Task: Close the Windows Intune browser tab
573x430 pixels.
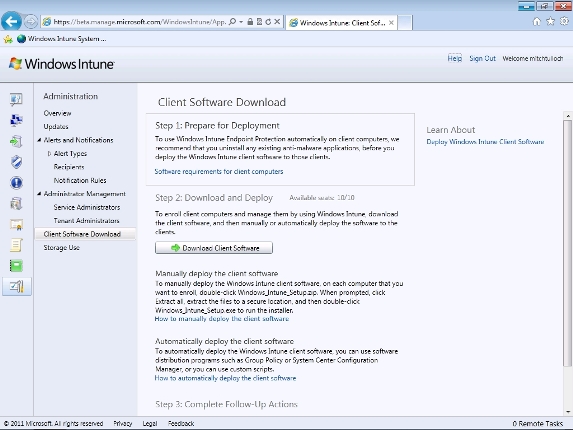Action: click(x=391, y=23)
